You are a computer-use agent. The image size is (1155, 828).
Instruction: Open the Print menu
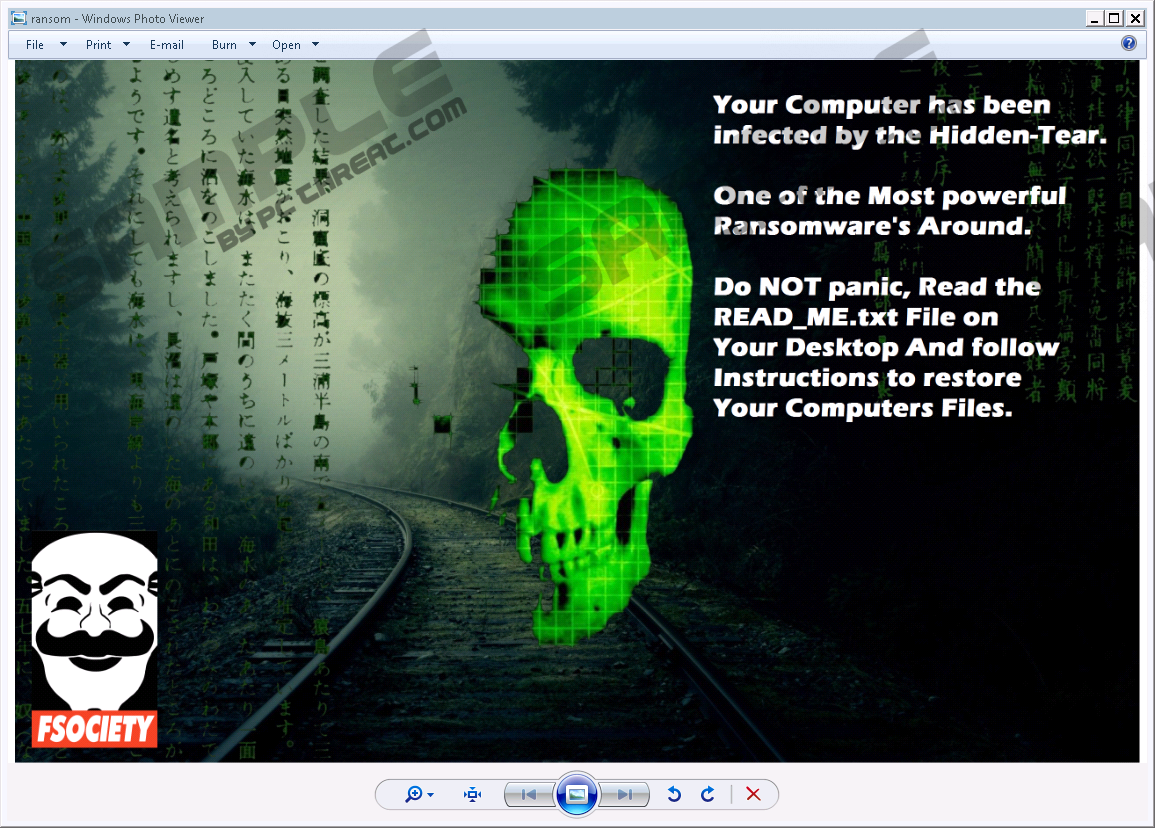point(98,45)
